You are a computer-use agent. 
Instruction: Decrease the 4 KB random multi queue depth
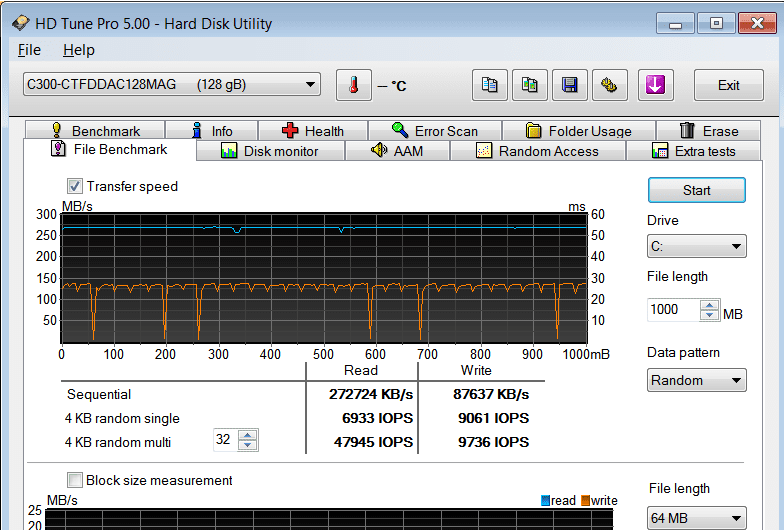pyautogui.click(x=248, y=445)
